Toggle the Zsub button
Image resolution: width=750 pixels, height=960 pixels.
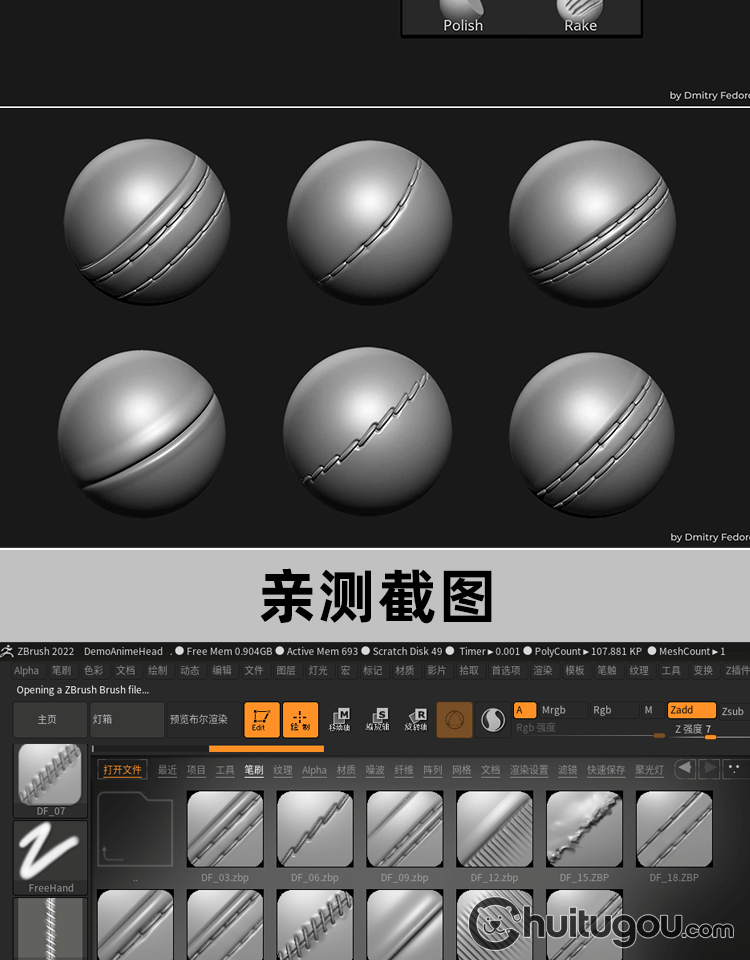pyautogui.click(x=733, y=710)
